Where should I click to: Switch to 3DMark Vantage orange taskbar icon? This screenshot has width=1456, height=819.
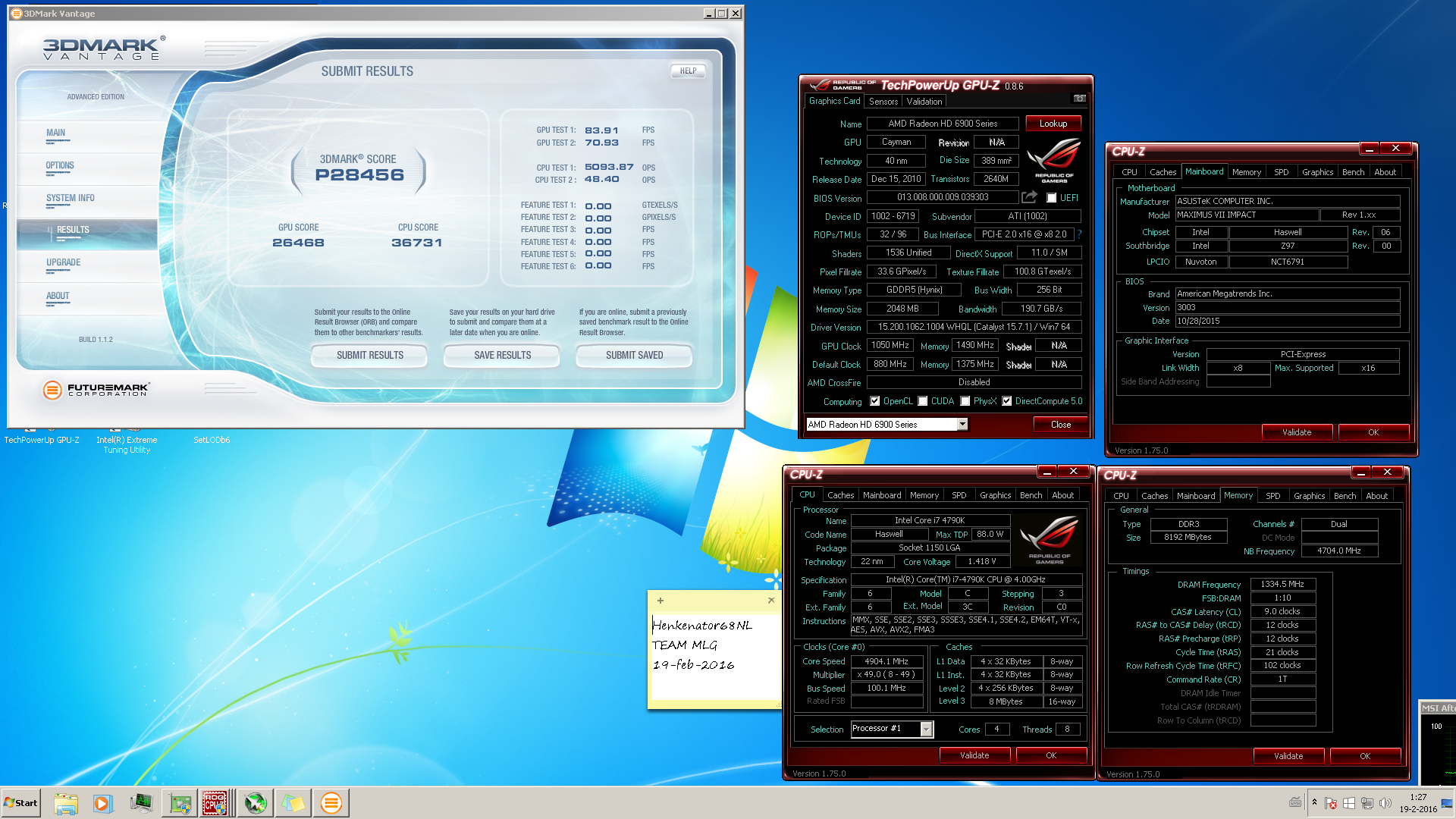(x=331, y=803)
